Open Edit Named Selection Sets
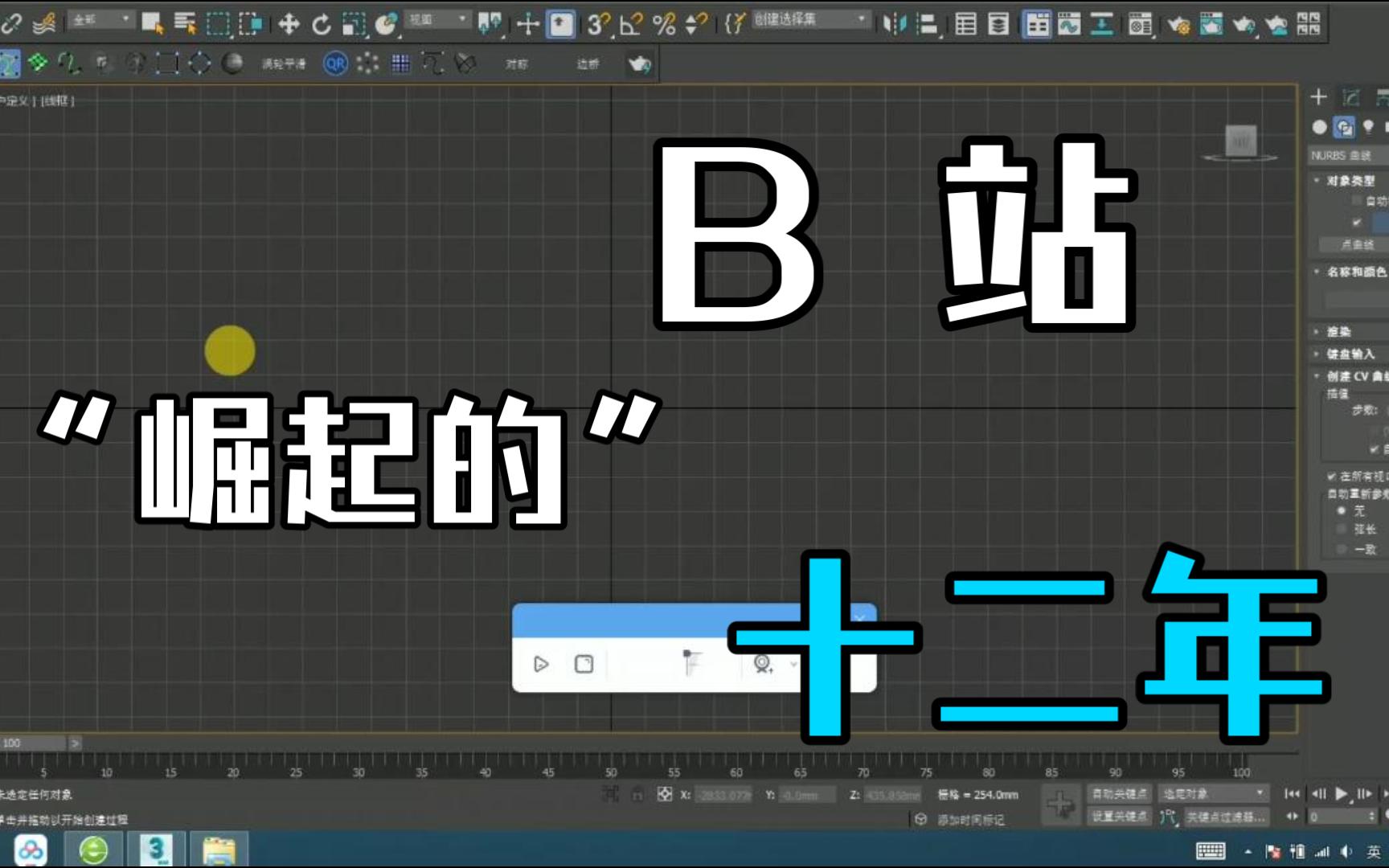The height and width of the screenshot is (868, 1389). tap(734, 24)
